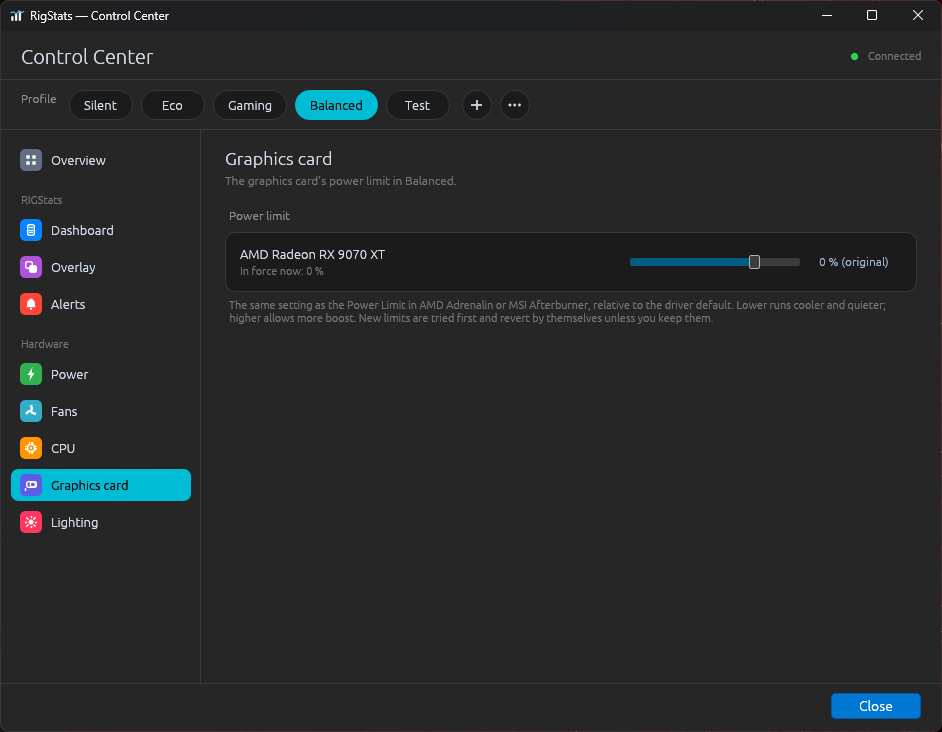The height and width of the screenshot is (732, 942).
Task: Click the '0 % (original)' value text
Action: coord(854,262)
